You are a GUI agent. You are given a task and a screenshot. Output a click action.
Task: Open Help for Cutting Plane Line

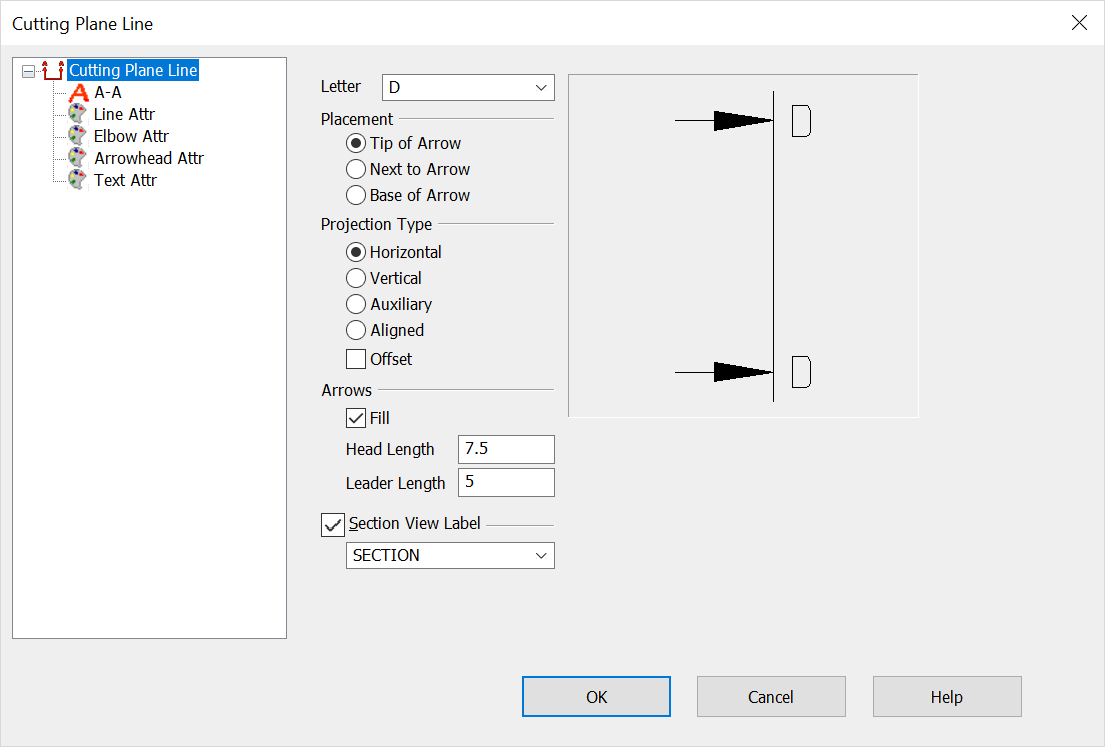click(x=946, y=696)
